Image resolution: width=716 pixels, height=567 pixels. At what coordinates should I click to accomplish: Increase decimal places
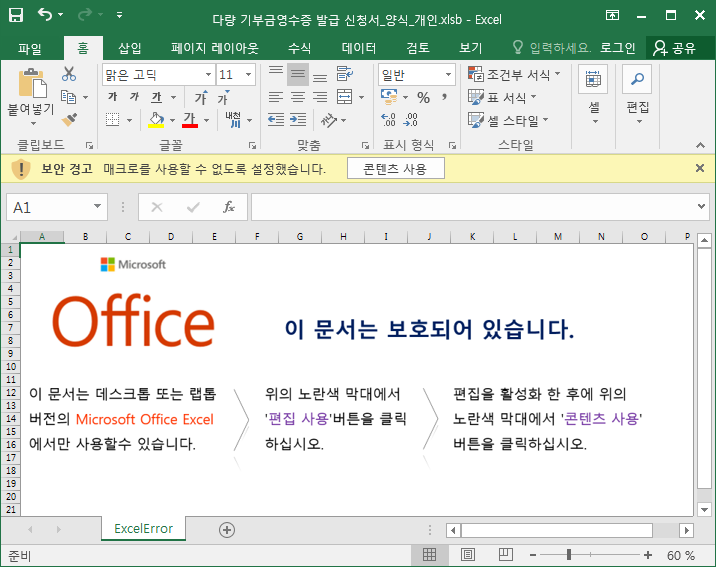389,120
